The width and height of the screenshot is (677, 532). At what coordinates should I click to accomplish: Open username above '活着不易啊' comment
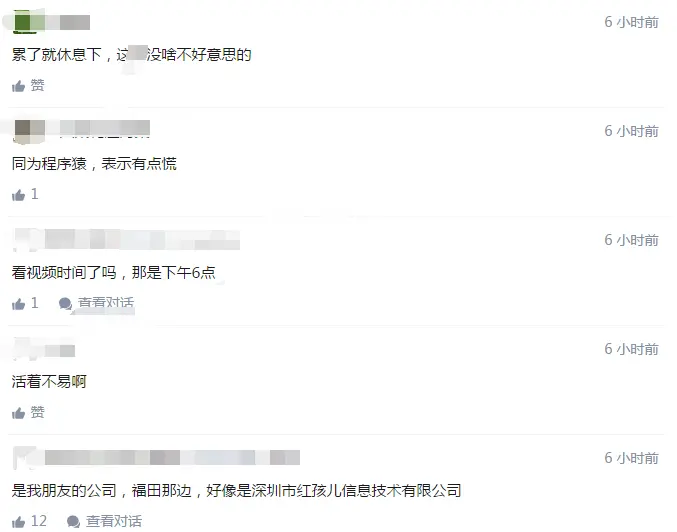pos(60,350)
